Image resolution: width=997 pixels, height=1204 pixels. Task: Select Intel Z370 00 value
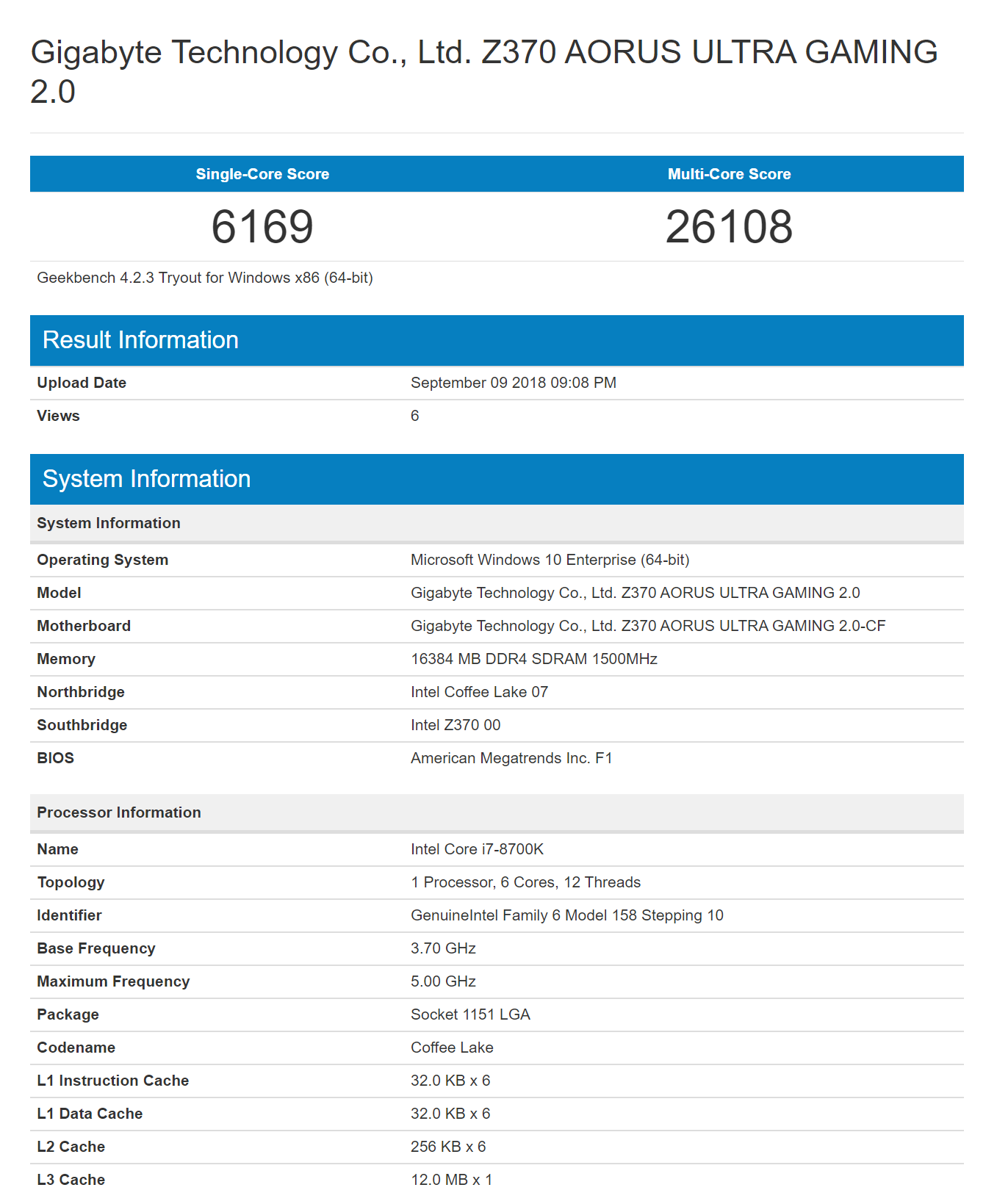click(456, 725)
